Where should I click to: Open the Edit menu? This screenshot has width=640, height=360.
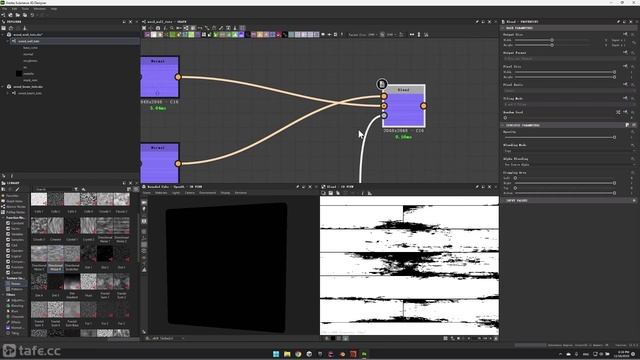click(14, 9)
